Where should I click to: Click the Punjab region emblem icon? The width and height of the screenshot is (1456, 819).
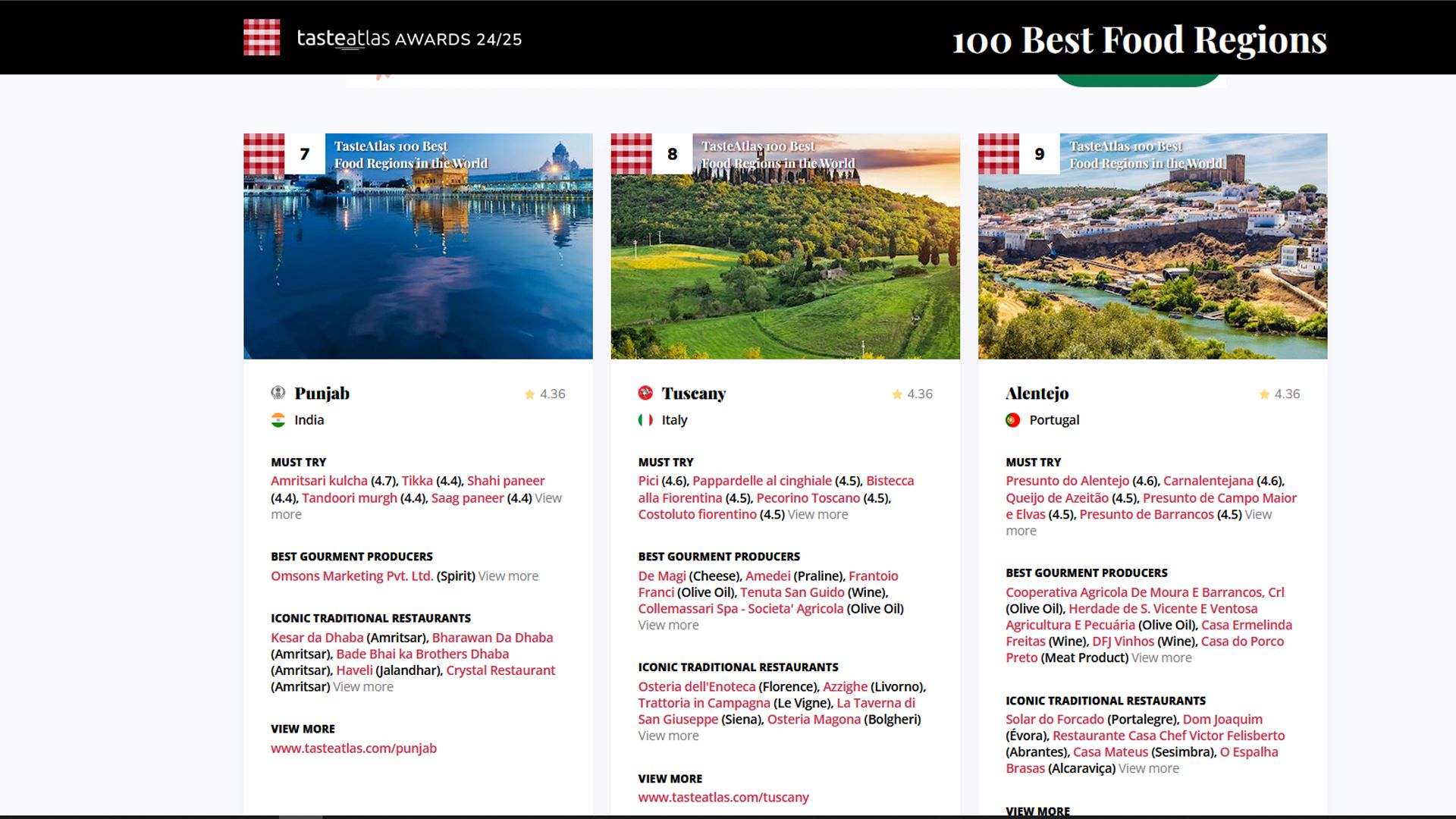click(x=278, y=393)
